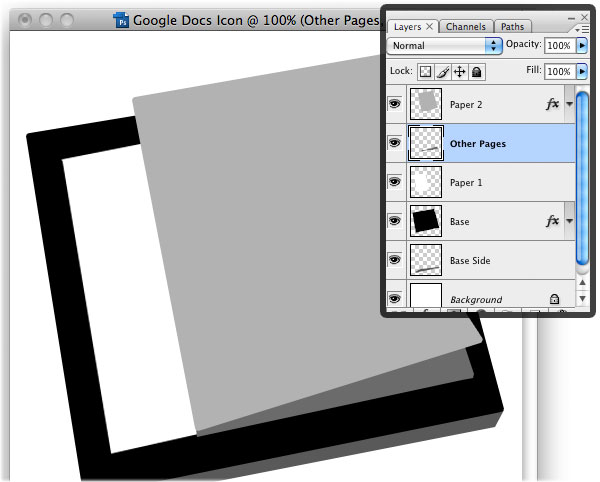
Task: Click the Fill value field
Action: coord(559,72)
